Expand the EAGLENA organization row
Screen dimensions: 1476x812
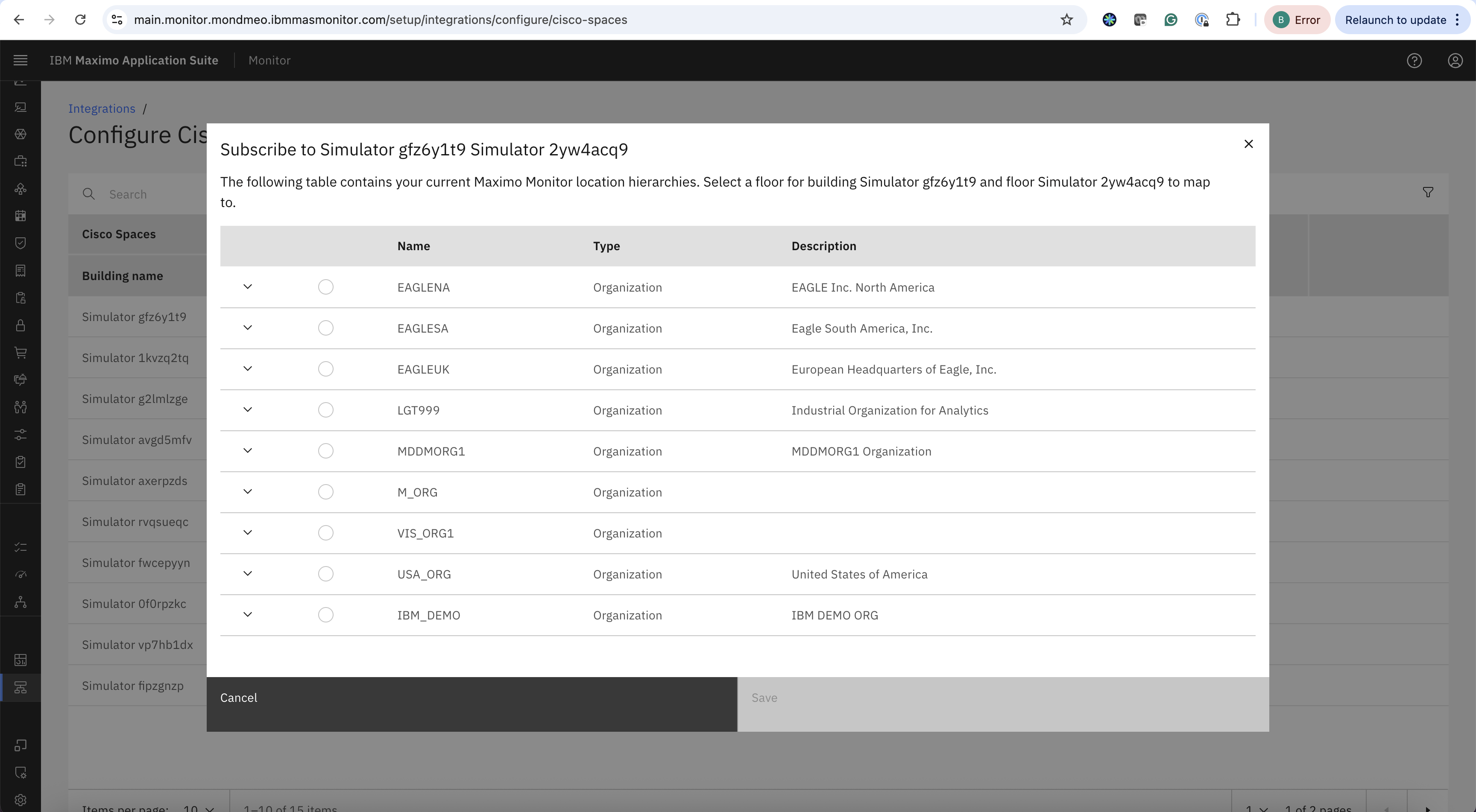248,286
